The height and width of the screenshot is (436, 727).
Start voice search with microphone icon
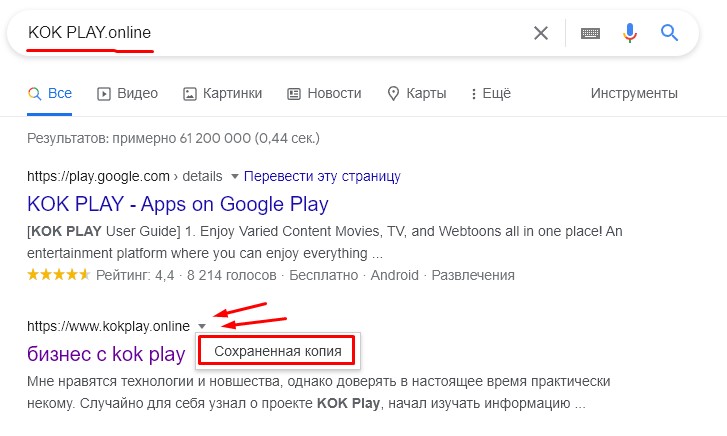click(x=630, y=33)
